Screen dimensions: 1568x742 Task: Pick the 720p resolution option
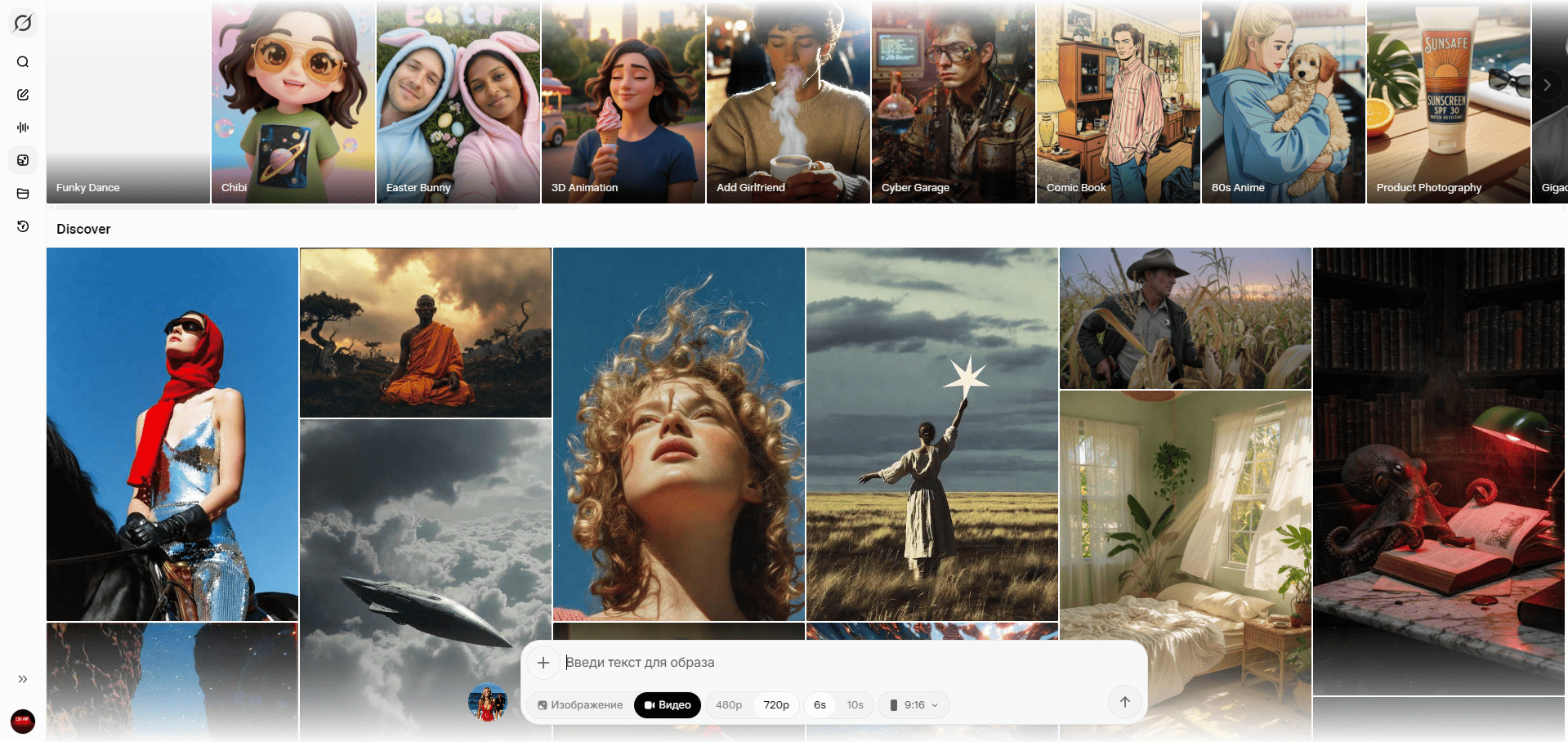tap(776, 705)
